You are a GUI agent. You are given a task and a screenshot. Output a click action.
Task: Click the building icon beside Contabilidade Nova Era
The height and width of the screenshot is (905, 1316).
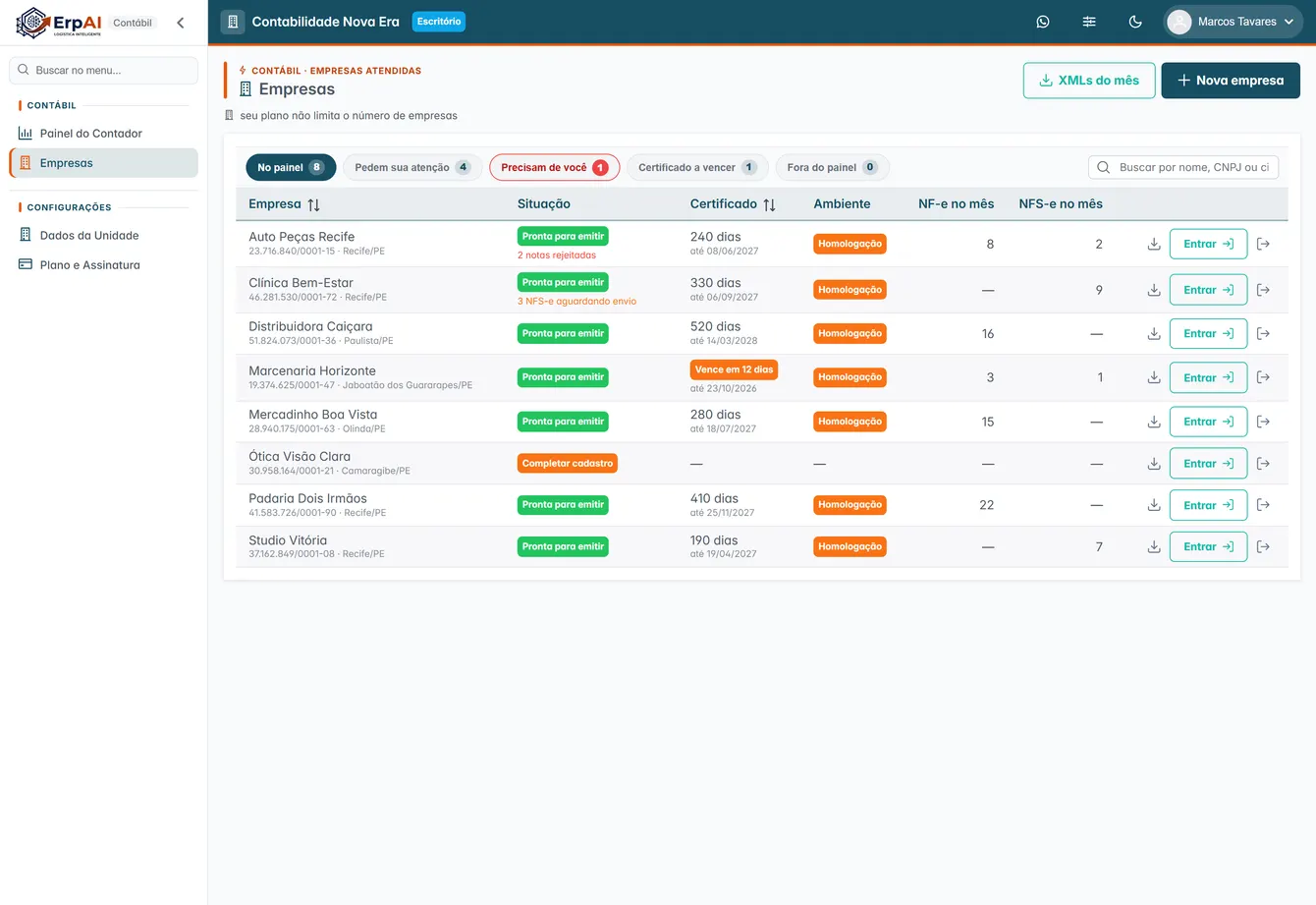point(233,22)
